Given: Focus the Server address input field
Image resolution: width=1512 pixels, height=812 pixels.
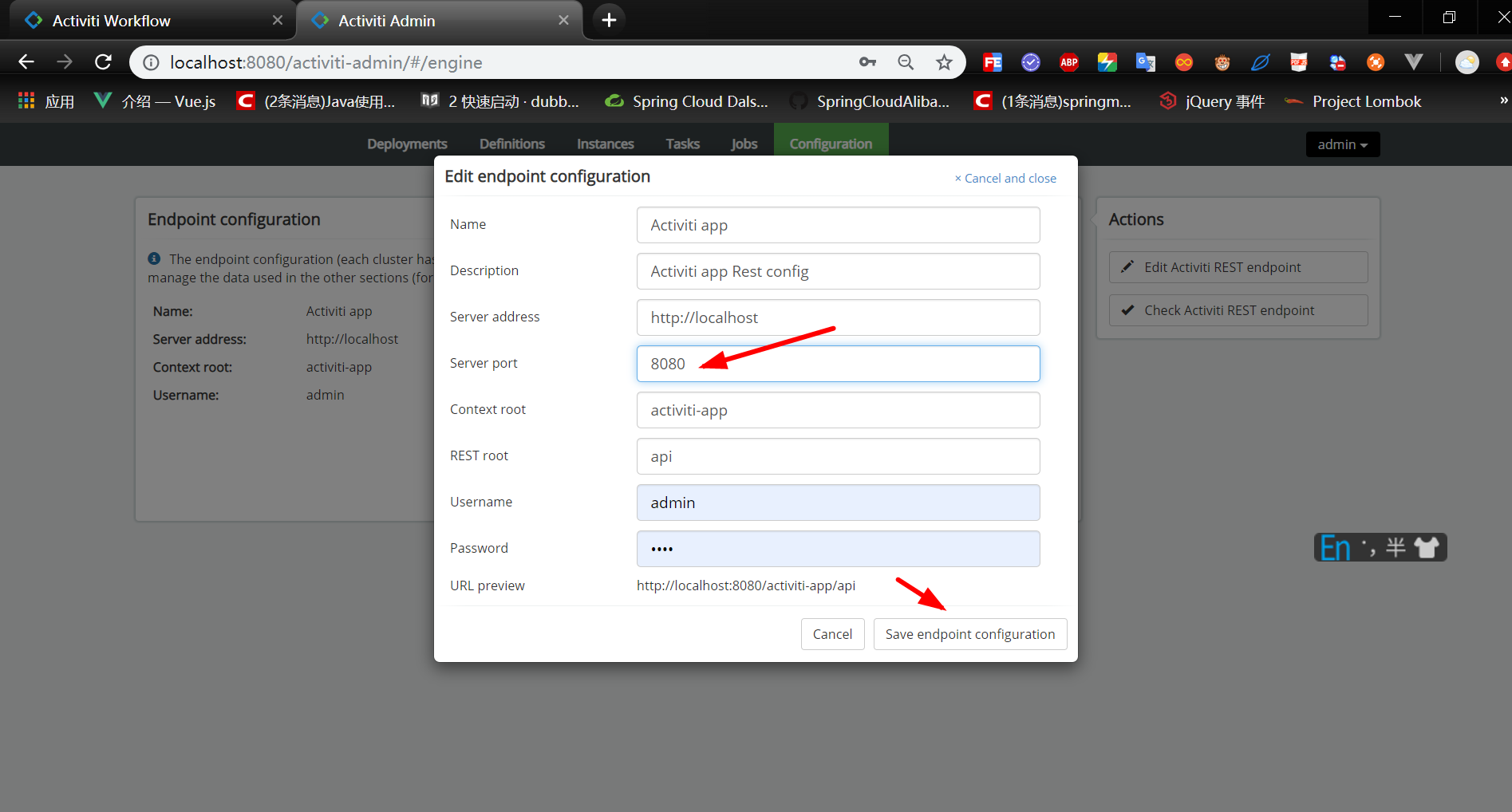Looking at the screenshot, I should coord(839,317).
